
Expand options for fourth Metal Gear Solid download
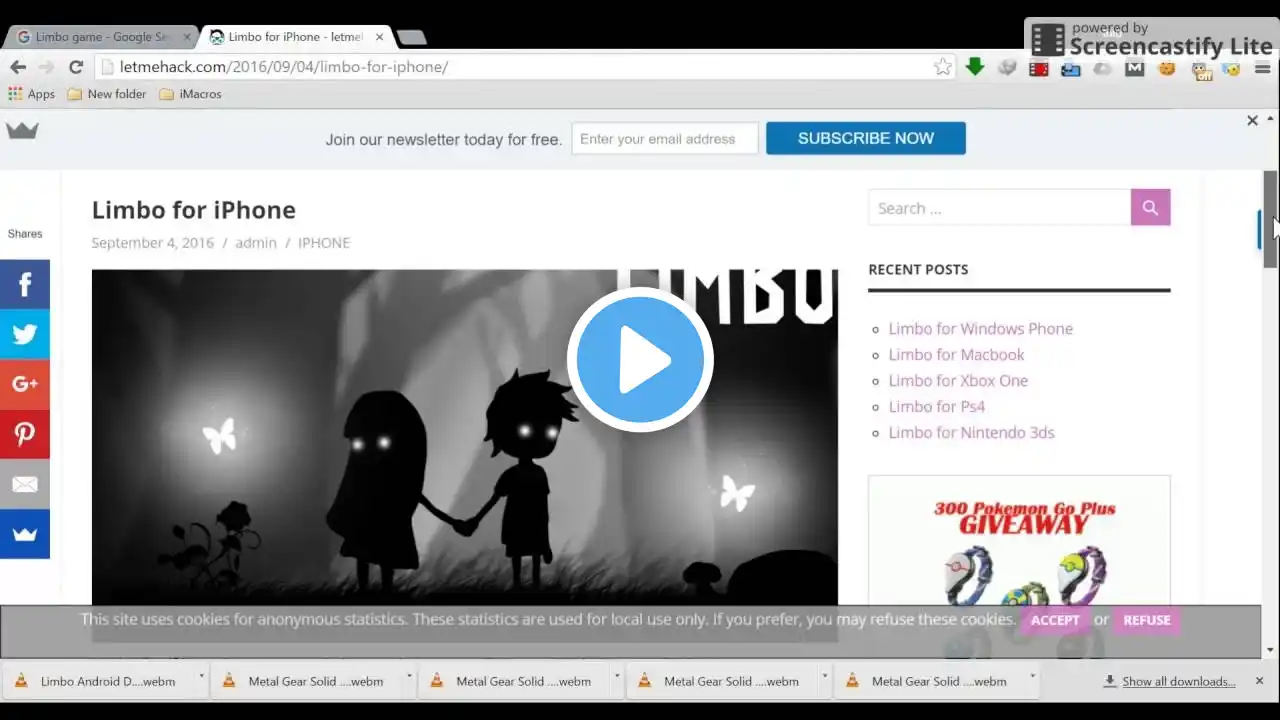click(x=1033, y=677)
